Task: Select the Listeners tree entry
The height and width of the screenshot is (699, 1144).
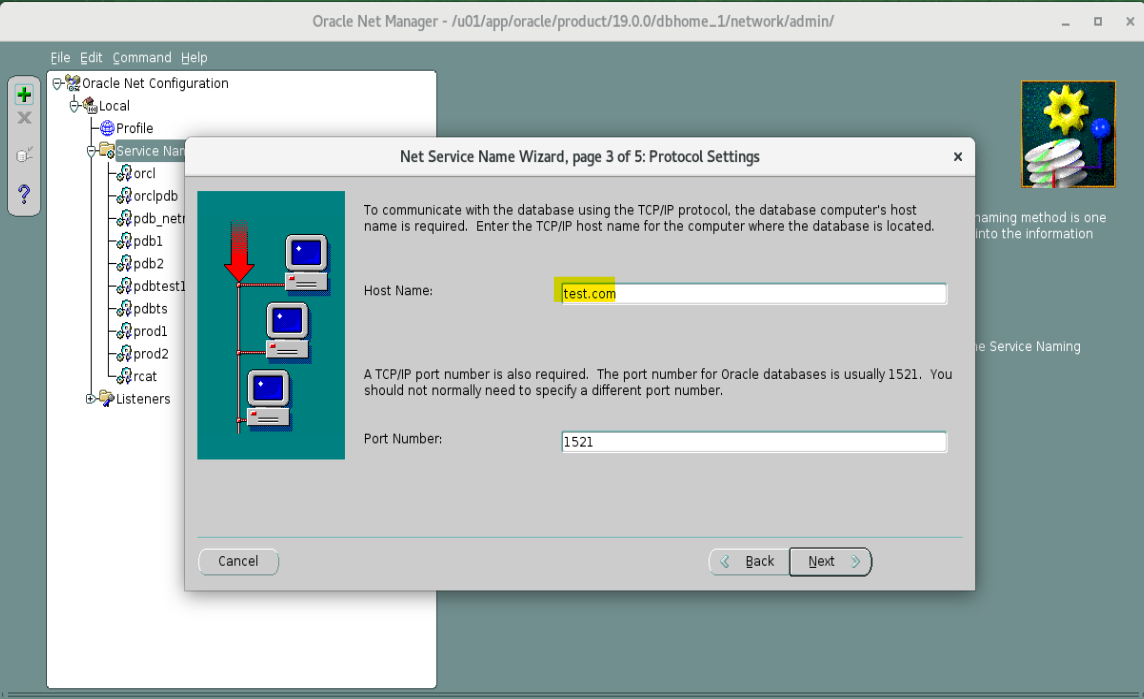Action: click(143, 399)
